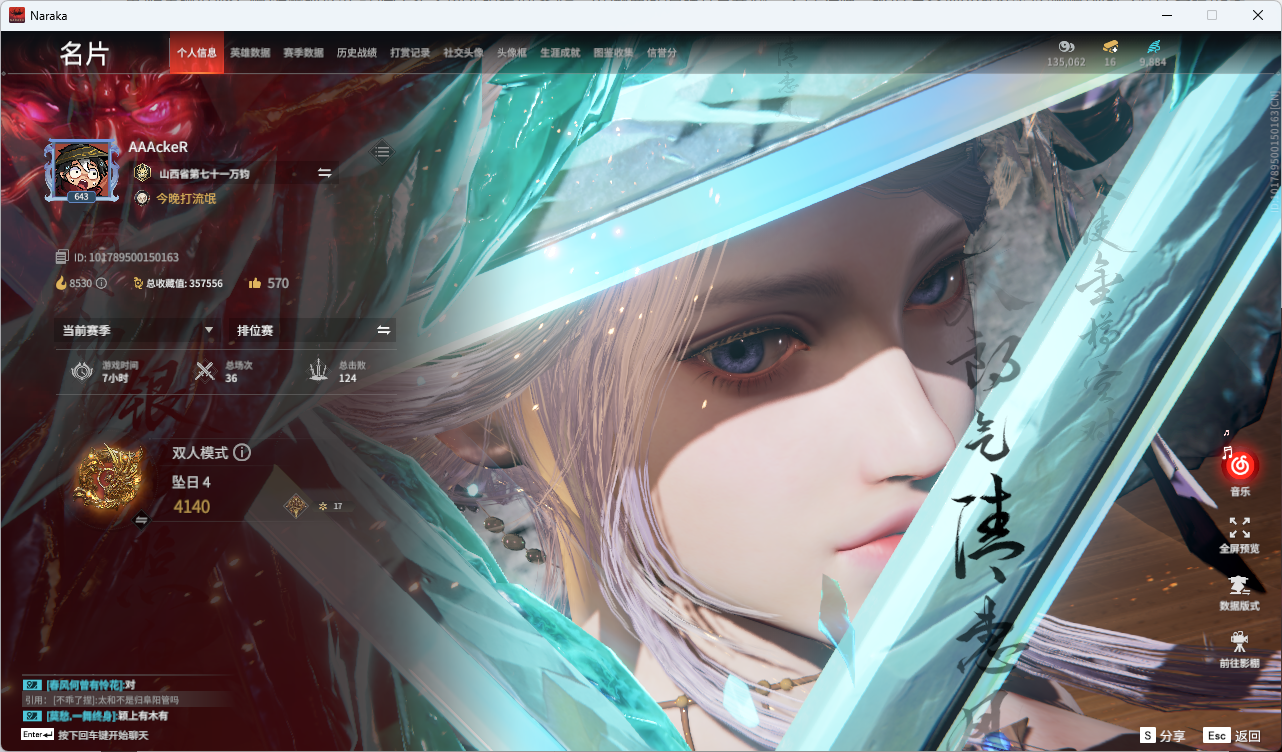Click the AAAckeR player name
1282x752 pixels.
click(158, 147)
